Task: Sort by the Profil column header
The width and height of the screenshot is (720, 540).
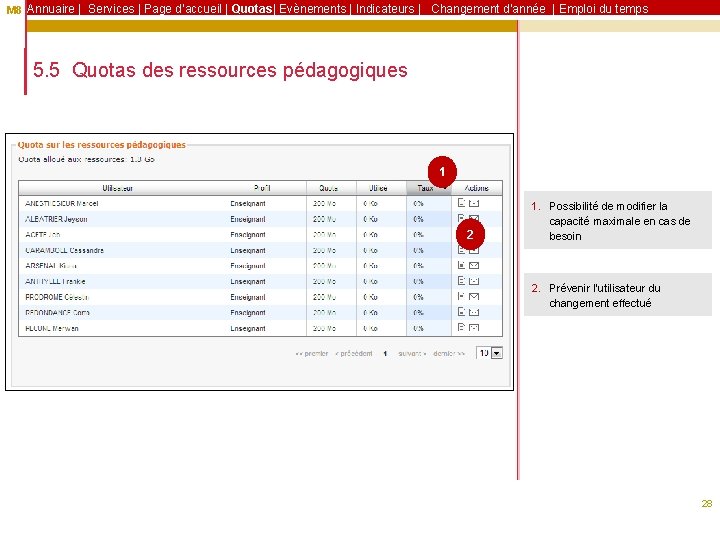Action: (x=262, y=188)
